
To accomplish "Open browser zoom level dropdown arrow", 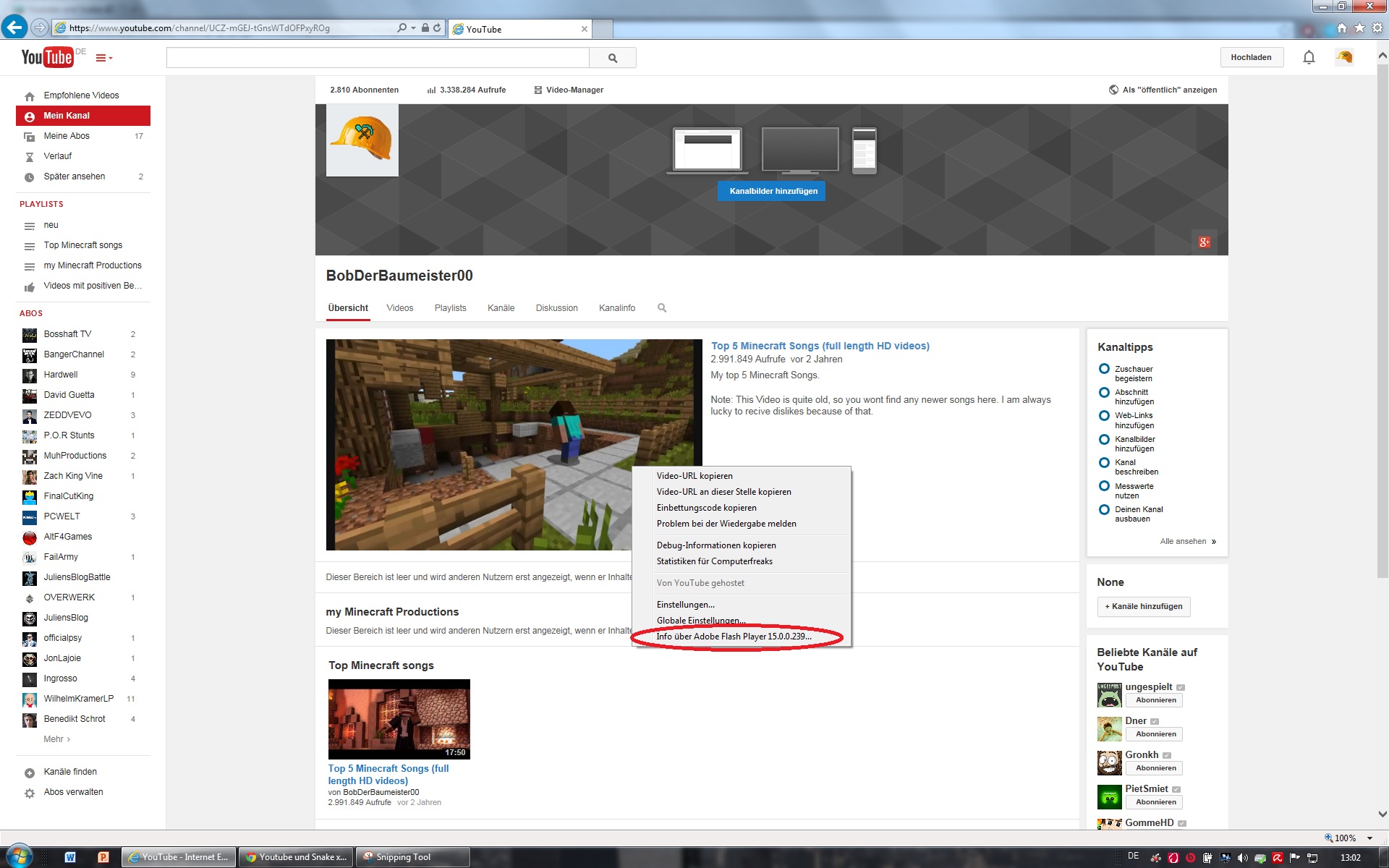I will [x=1369, y=838].
